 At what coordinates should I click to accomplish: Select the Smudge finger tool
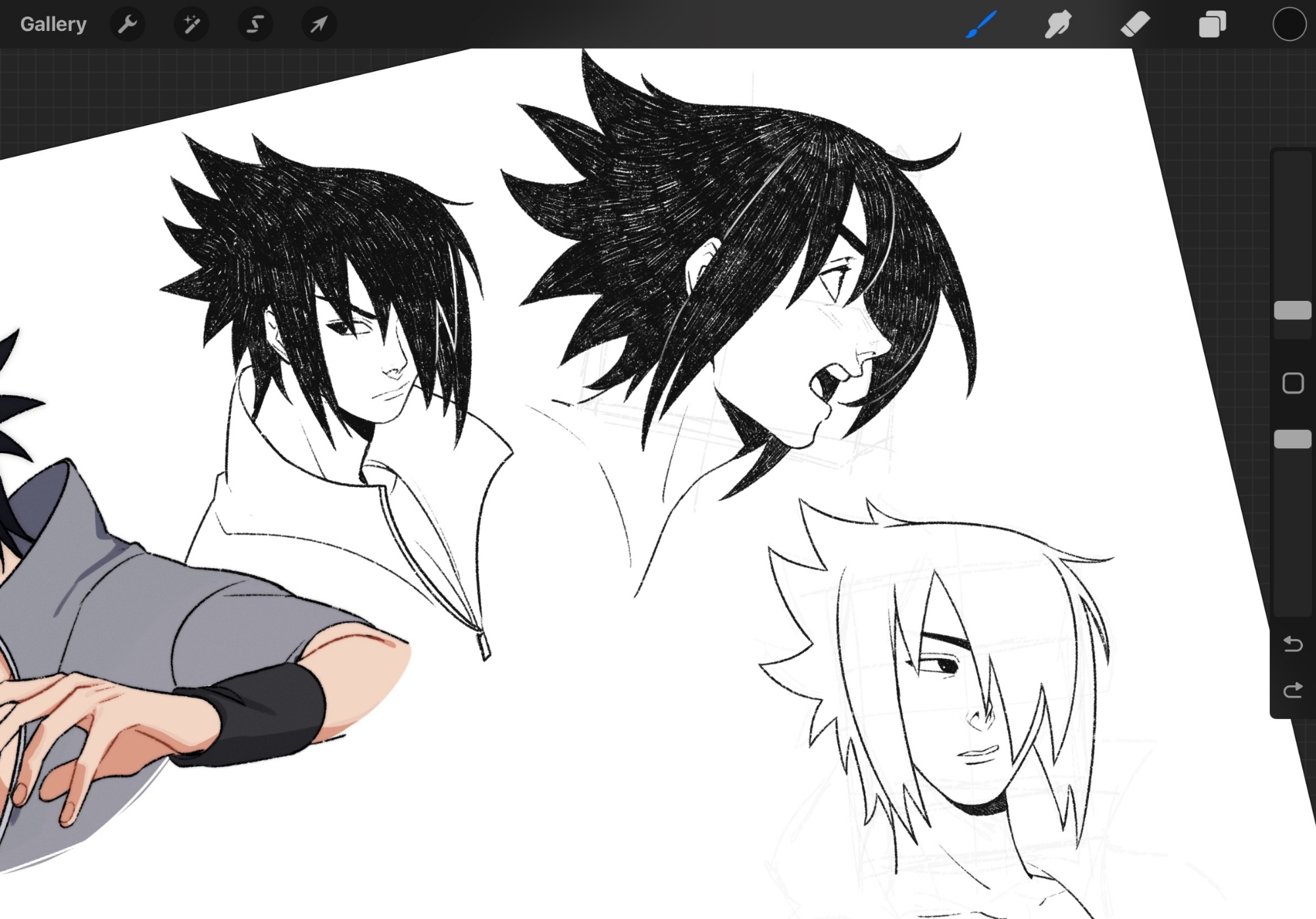[1057, 24]
